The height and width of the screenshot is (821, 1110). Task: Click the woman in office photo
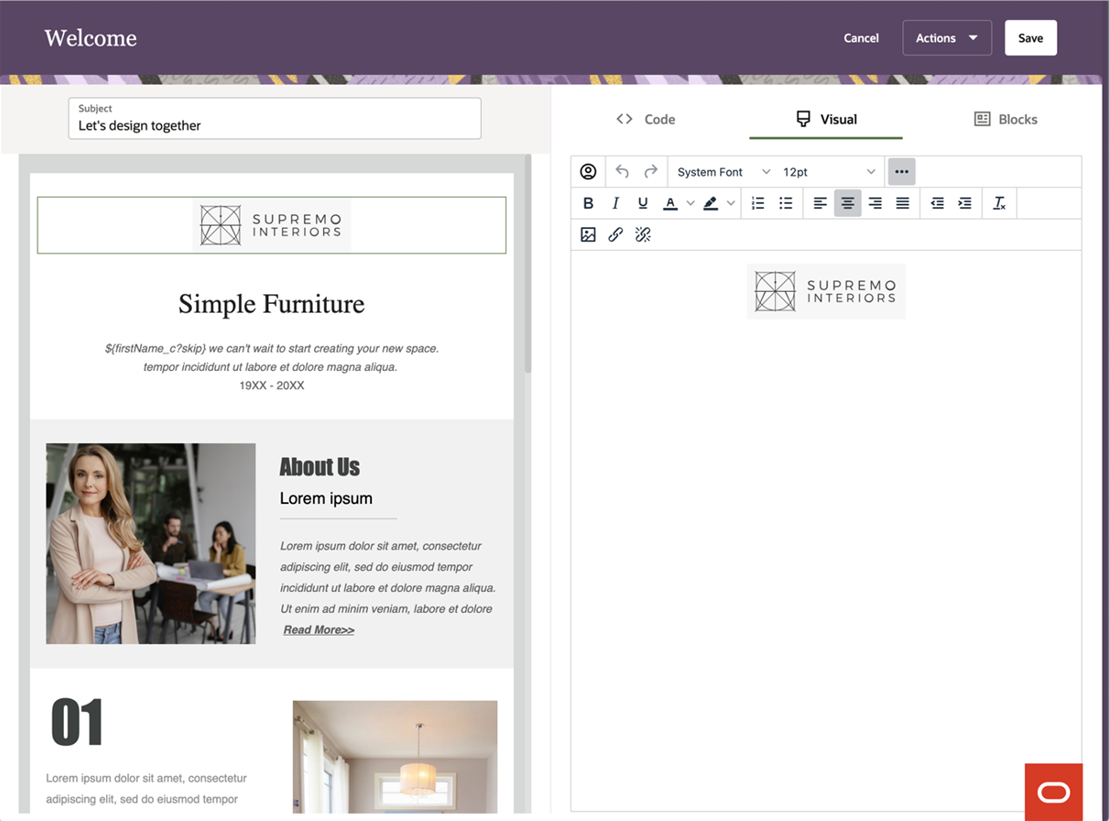[x=151, y=544]
